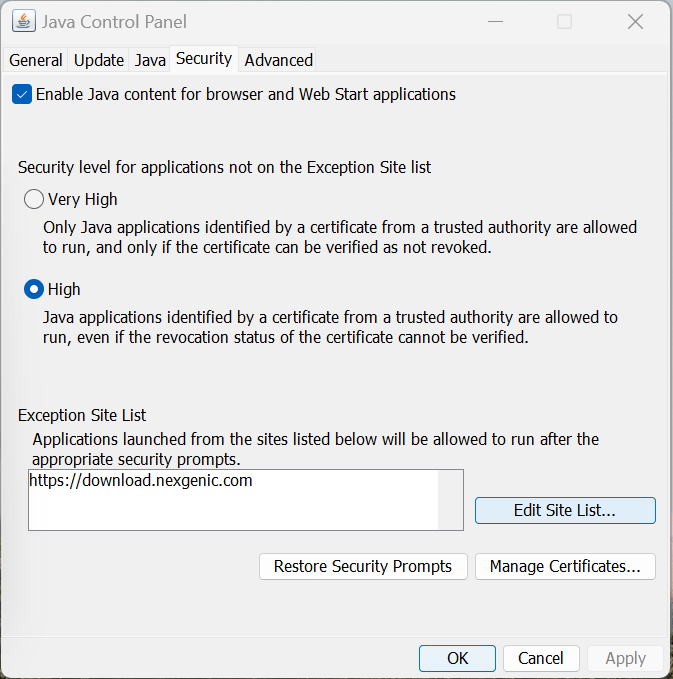Click the Cancel button
This screenshot has height=679, width=673.
point(541,658)
